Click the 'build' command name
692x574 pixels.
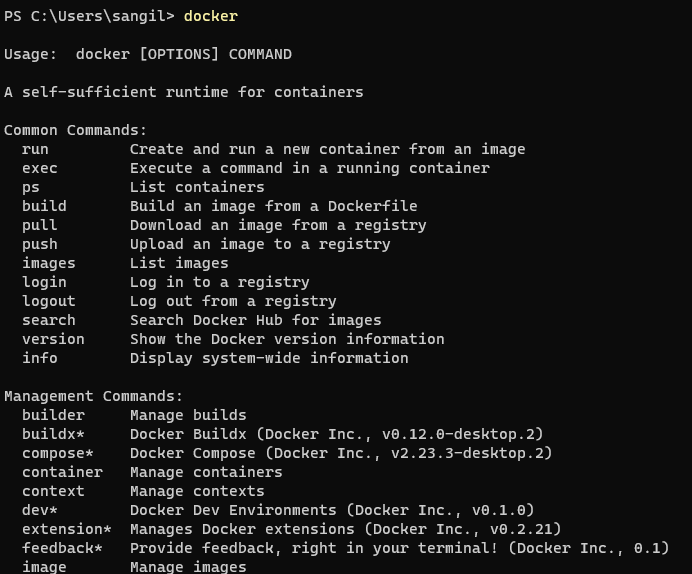44,206
